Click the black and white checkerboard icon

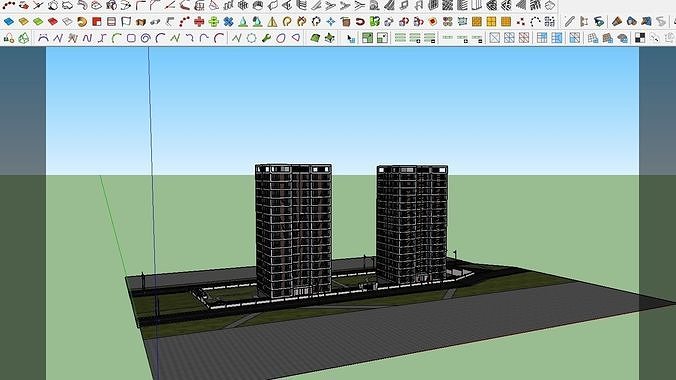(x=640, y=38)
